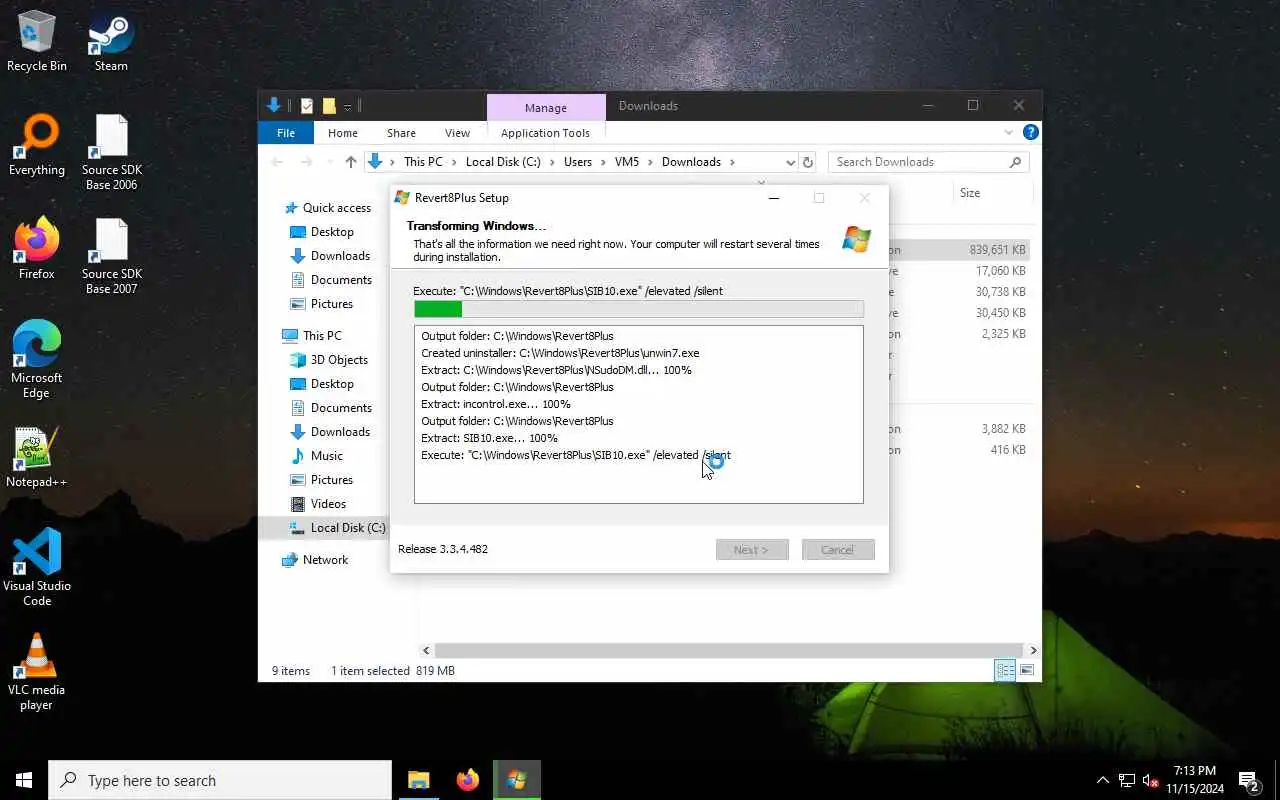Click the setup installation progress bar
This screenshot has height=800, width=1280.
[639, 309]
